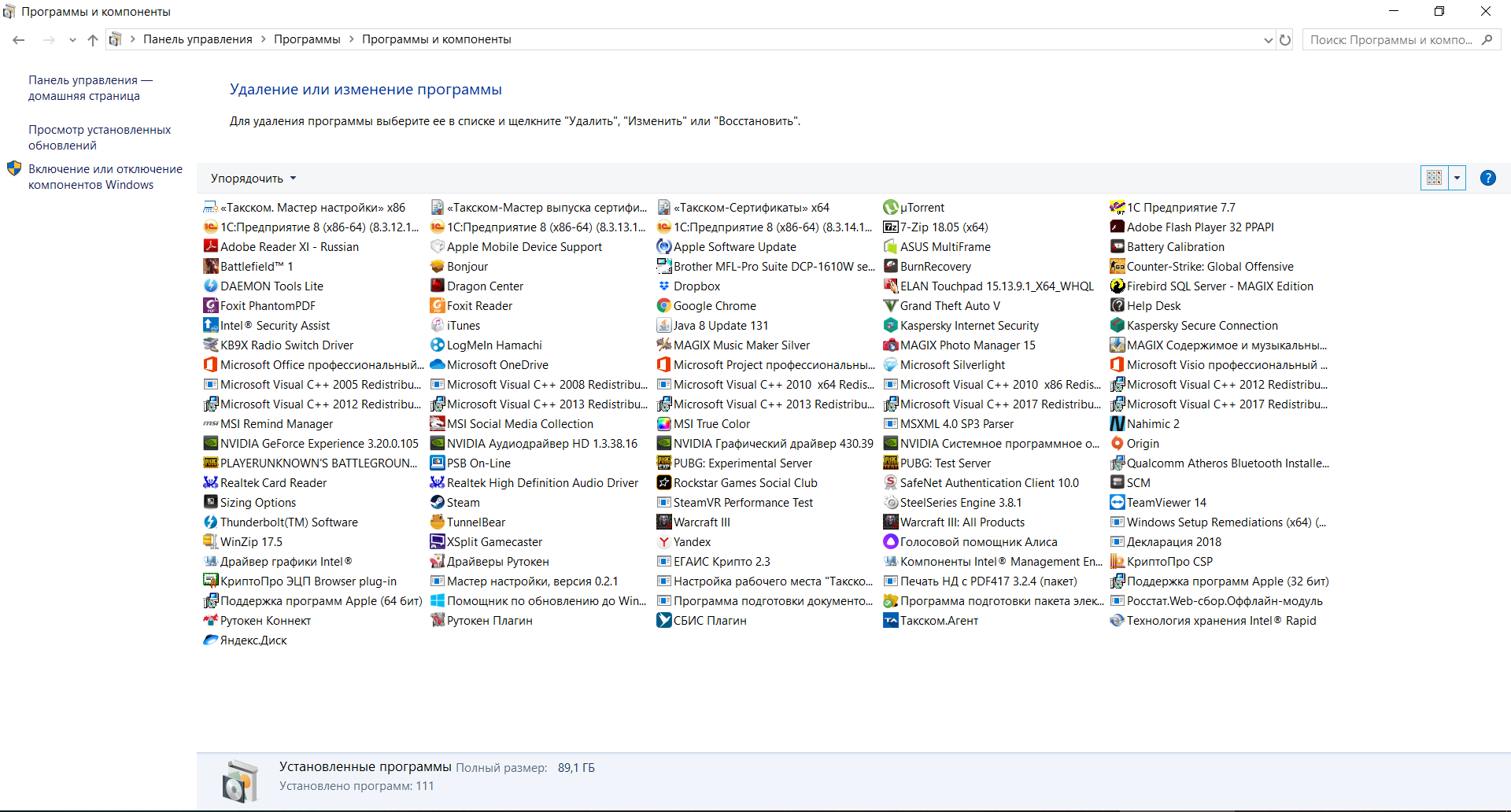This screenshot has width=1511, height=812.
Task: Select the PUBG: Test Server entry
Action: (x=937, y=463)
